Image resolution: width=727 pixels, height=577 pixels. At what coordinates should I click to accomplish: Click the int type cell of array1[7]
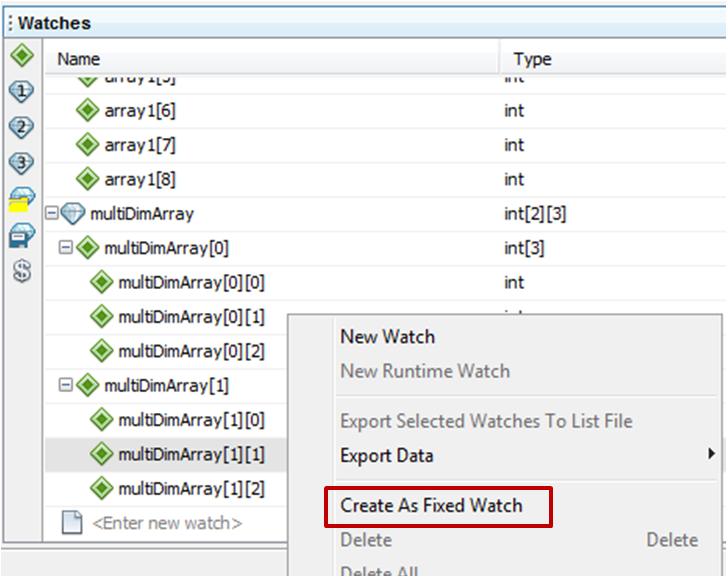(514, 145)
